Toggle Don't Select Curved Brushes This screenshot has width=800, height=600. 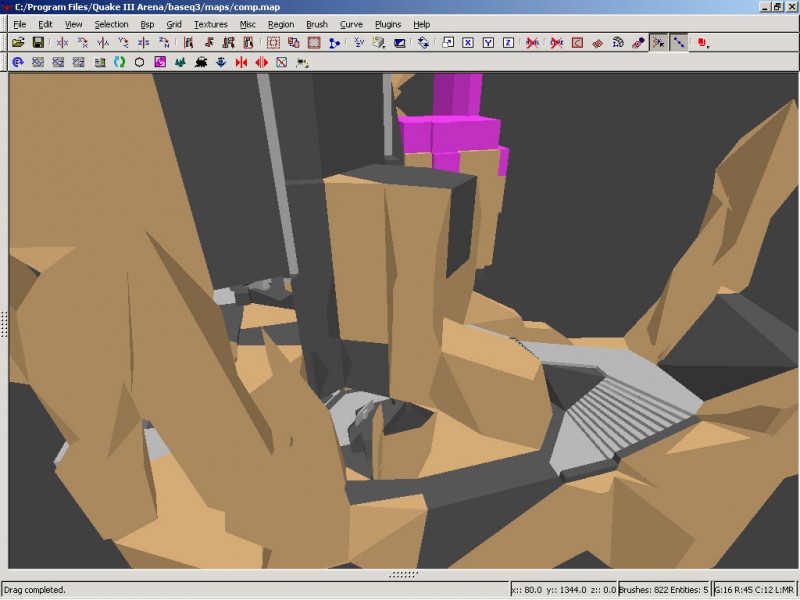coord(557,43)
